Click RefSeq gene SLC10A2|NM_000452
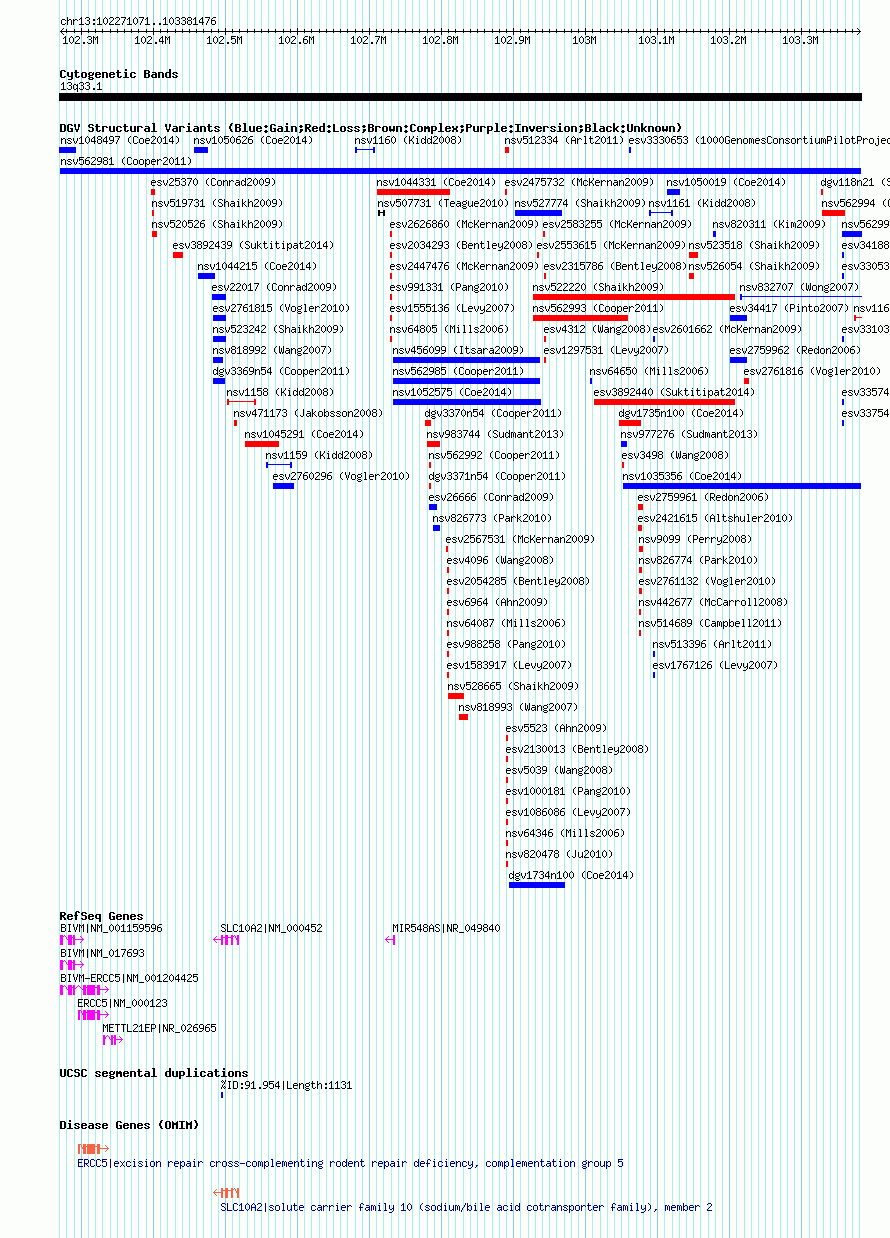Image resolution: width=890 pixels, height=1238 pixels. (x=227, y=941)
